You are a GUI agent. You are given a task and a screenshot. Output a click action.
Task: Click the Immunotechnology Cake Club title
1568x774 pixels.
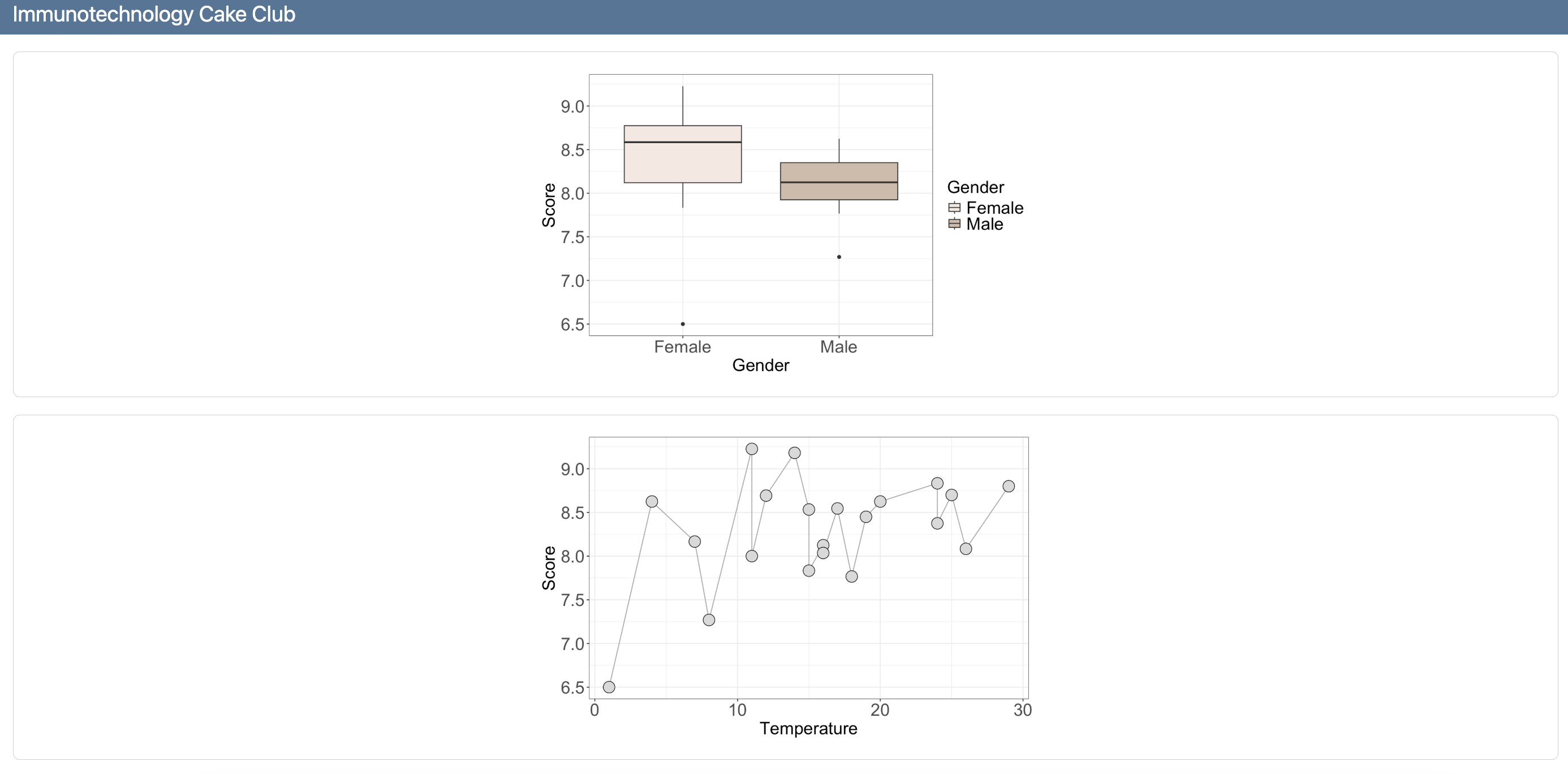pyautogui.click(x=153, y=15)
